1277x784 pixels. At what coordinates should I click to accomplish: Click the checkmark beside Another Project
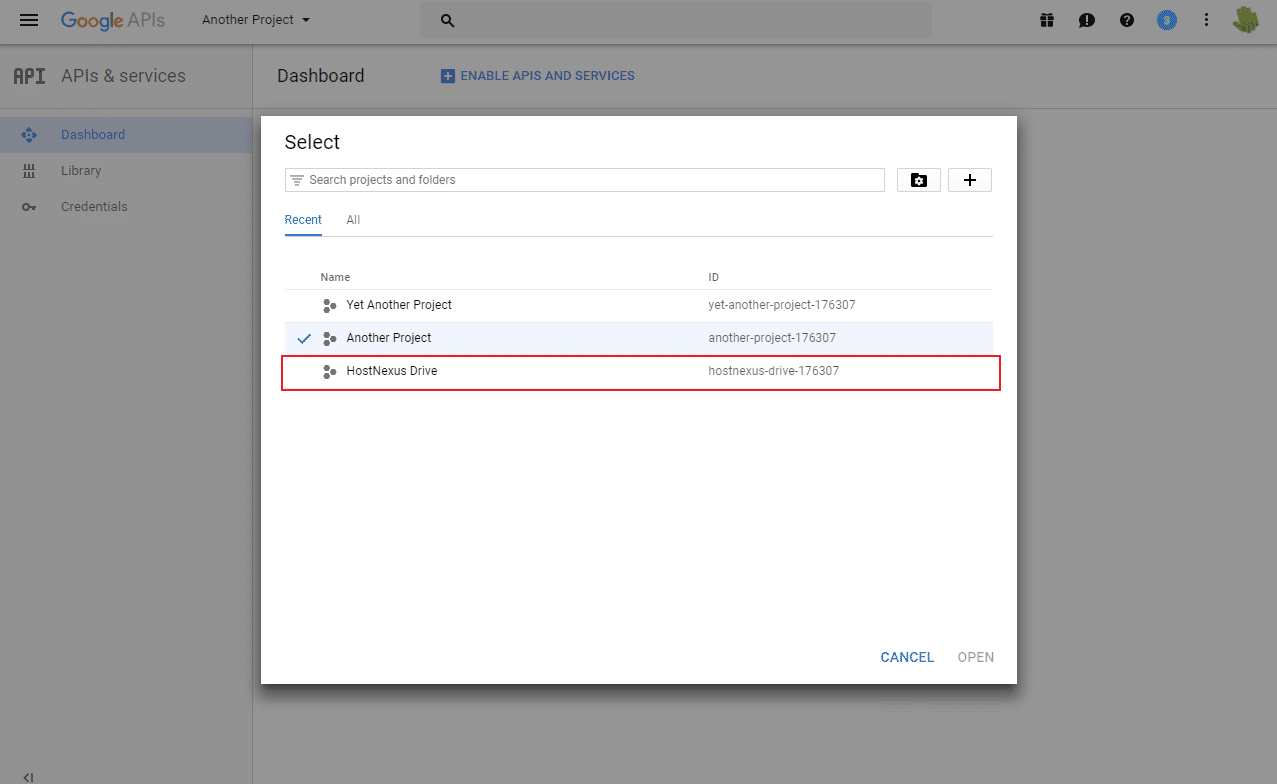click(304, 338)
